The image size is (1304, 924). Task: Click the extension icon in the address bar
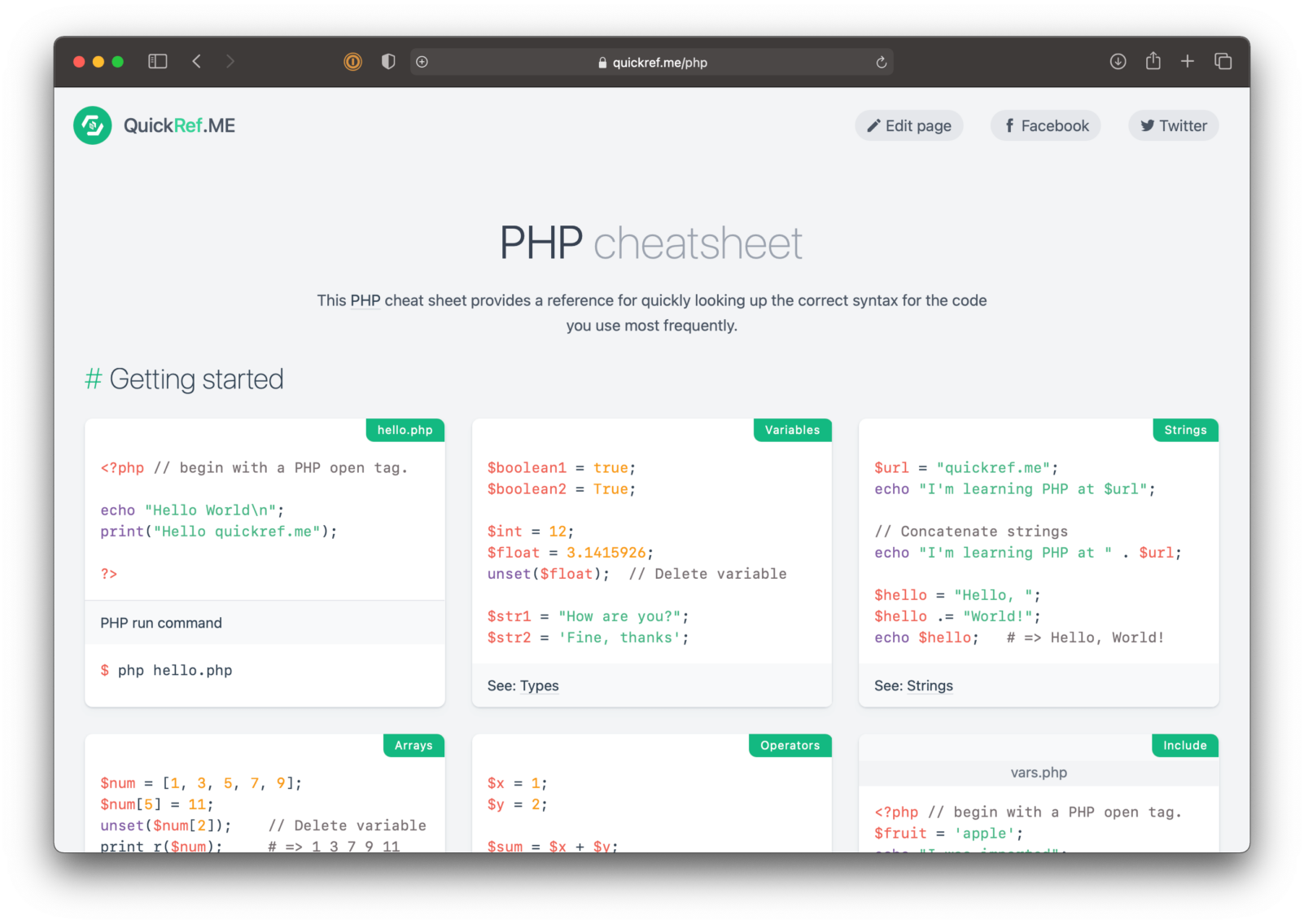tap(352, 61)
